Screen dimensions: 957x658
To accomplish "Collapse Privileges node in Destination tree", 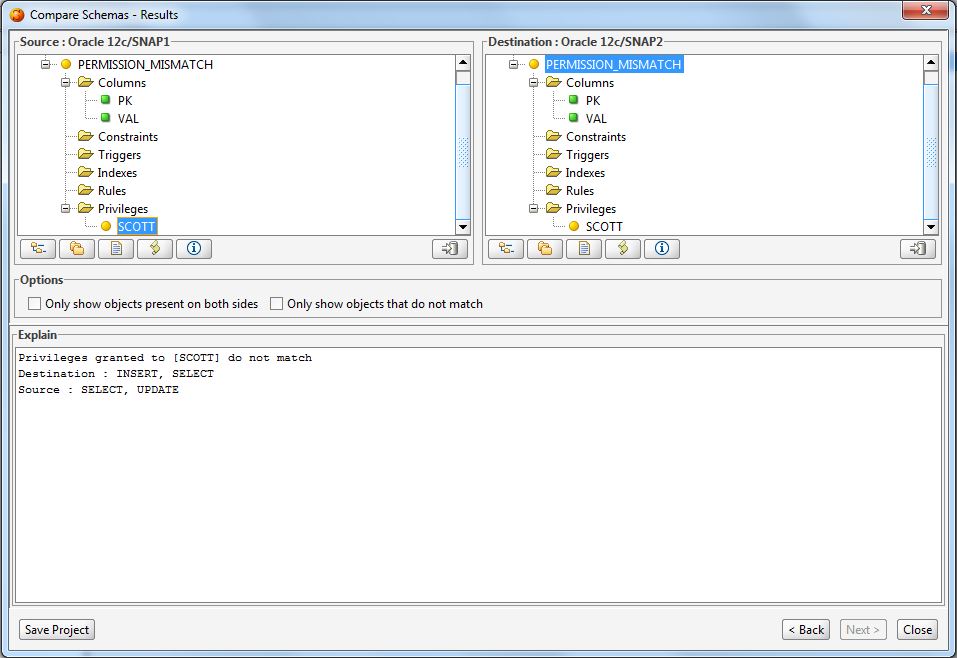I will [533, 208].
